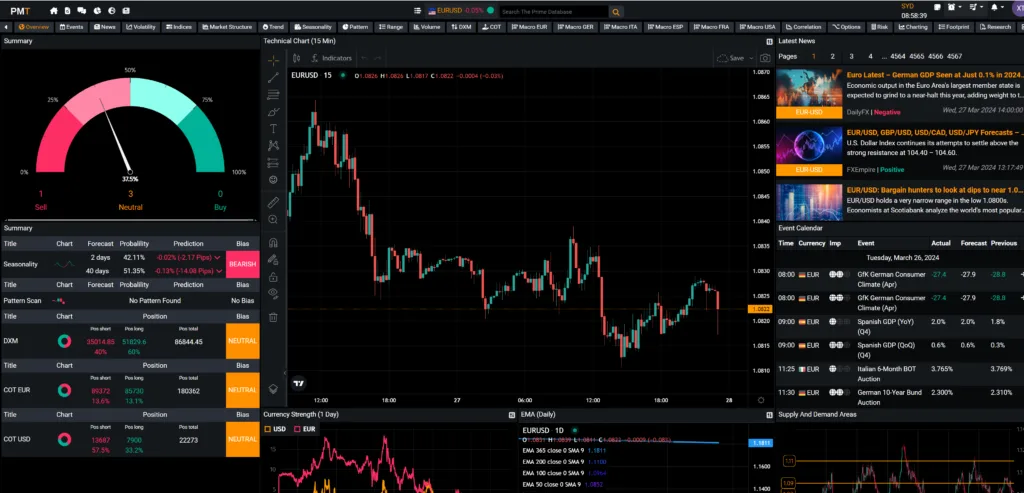This screenshot has width=1024, height=493.
Task: Take a chart snapshot with the camera icon
Action: (765, 58)
